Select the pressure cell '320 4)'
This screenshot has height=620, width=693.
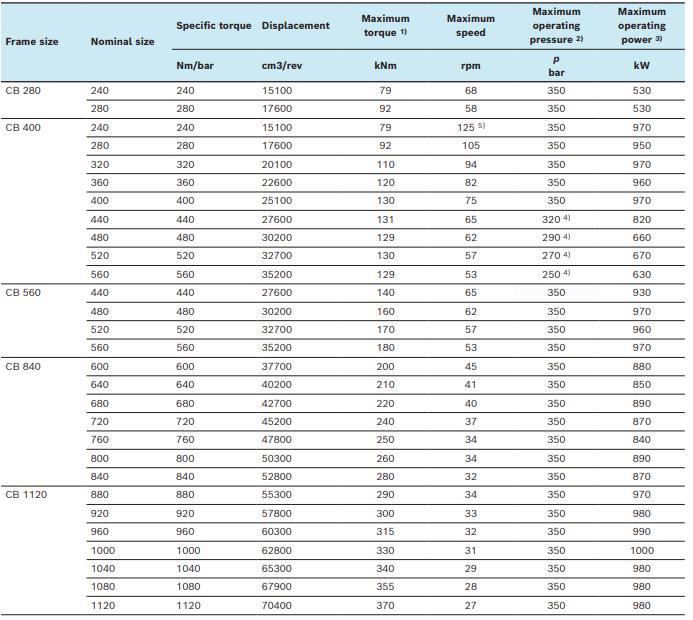tap(556, 219)
